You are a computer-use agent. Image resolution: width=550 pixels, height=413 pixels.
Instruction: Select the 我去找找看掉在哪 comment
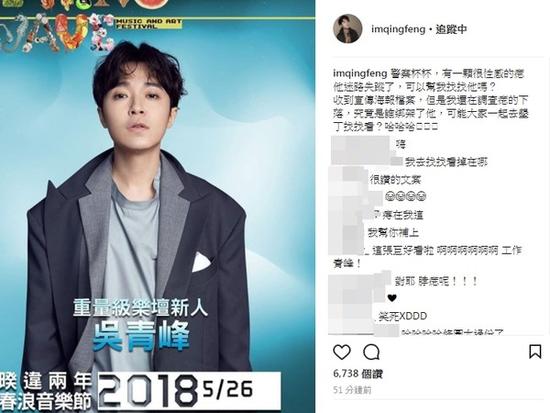(446, 162)
